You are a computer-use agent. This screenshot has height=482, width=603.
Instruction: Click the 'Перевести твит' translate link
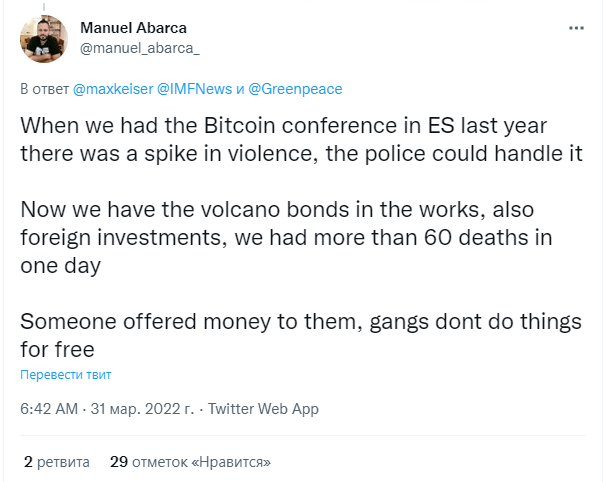coord(65,375)
